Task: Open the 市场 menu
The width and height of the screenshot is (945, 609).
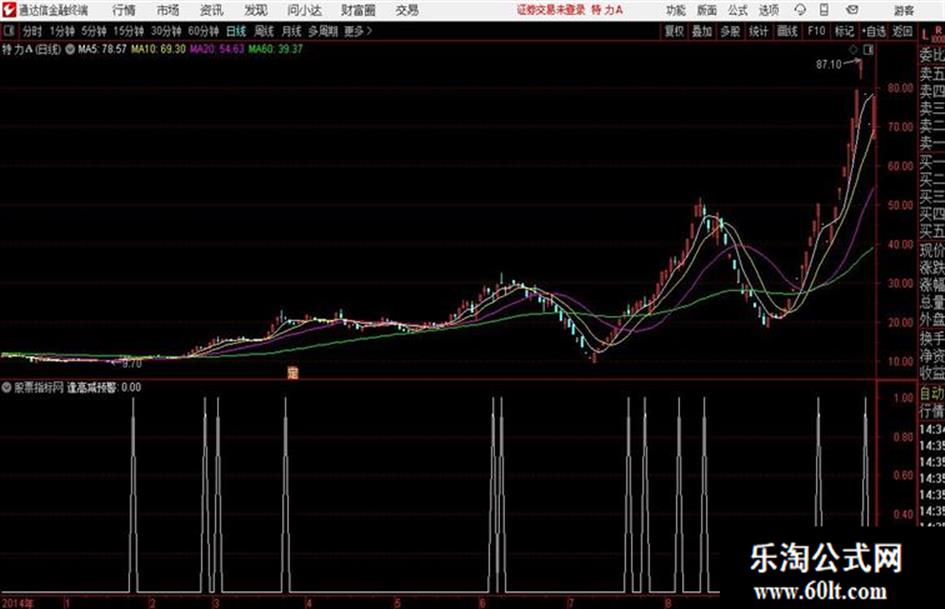Action: coord(168,10)
